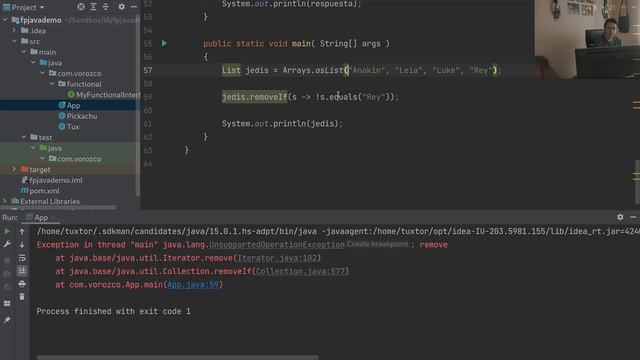Click UnsupportedOperationException link in console
Viewport: 640px width, 360px height.
tap(277, 244)
